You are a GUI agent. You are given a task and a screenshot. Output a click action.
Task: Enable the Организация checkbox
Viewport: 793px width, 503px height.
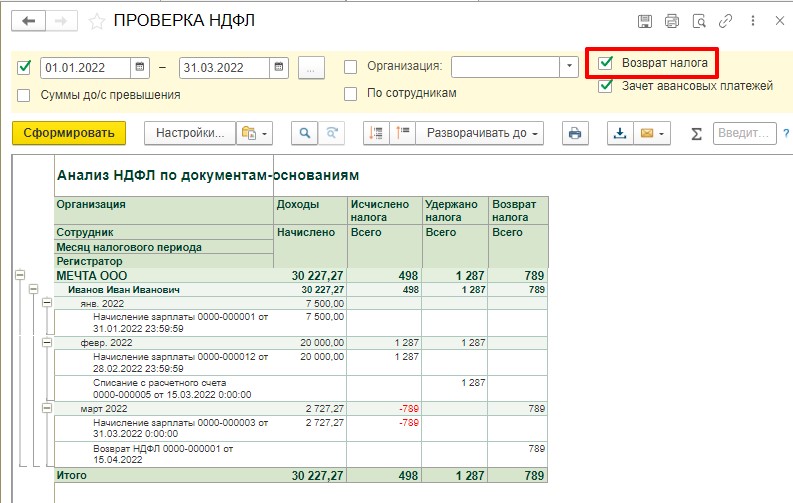tap(350, 67)
